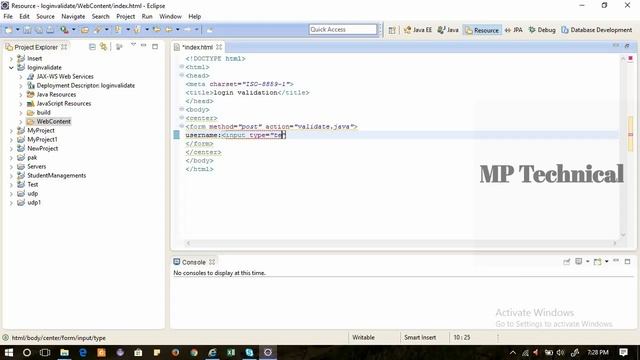
Task: Click the Run launch toolbar icon
Action: point(64,30)
